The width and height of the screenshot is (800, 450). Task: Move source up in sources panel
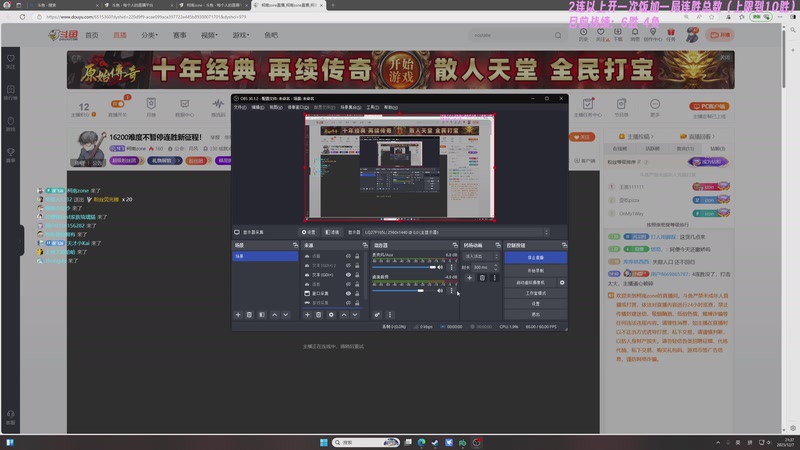pyautogui.click(x=344, y=315)
